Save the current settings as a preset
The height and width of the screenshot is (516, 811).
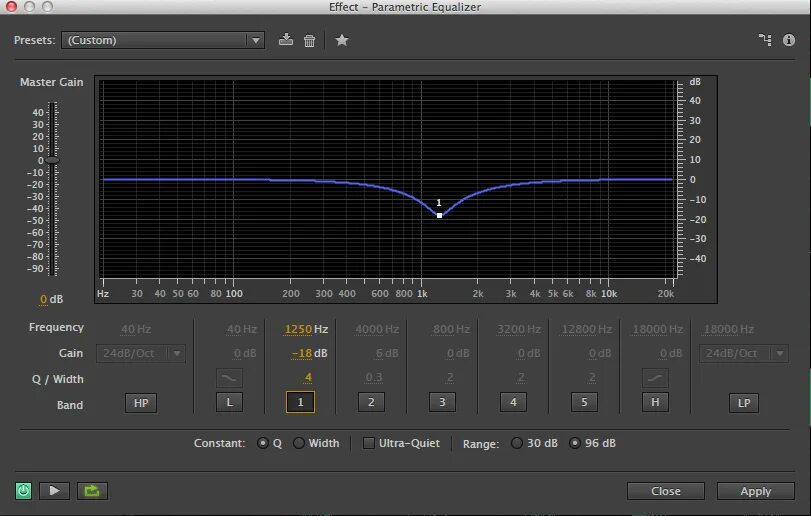pos(286,40)
